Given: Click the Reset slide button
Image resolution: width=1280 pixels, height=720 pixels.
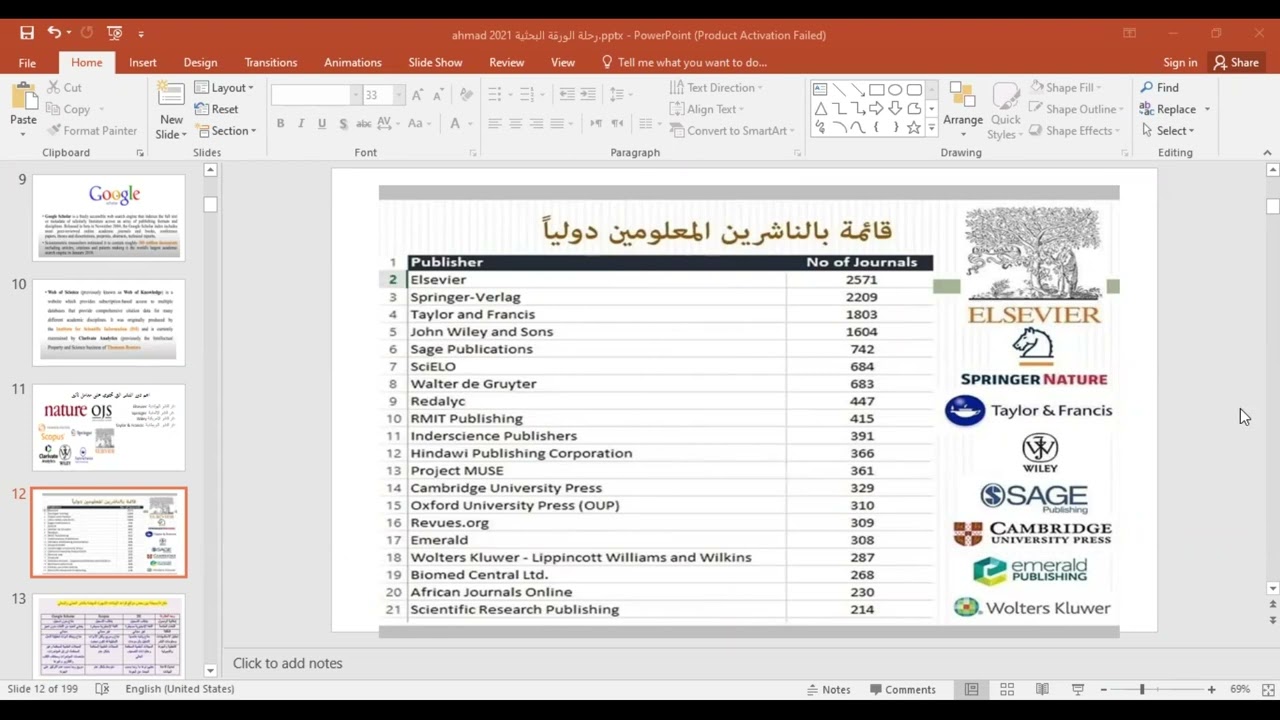Looking at the screenshot, I should (217, 109).
